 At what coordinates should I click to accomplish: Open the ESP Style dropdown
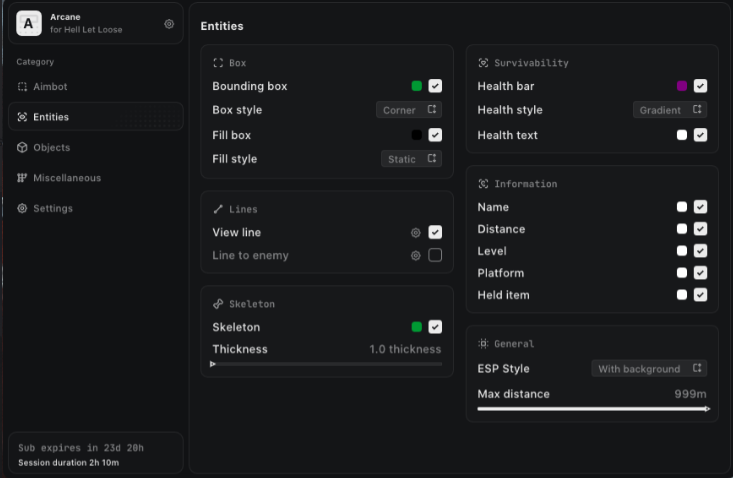[650, 369]
